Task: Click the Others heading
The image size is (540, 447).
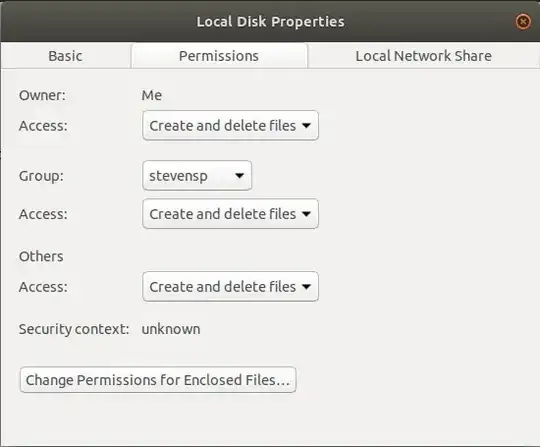Action: coord(41,257)
